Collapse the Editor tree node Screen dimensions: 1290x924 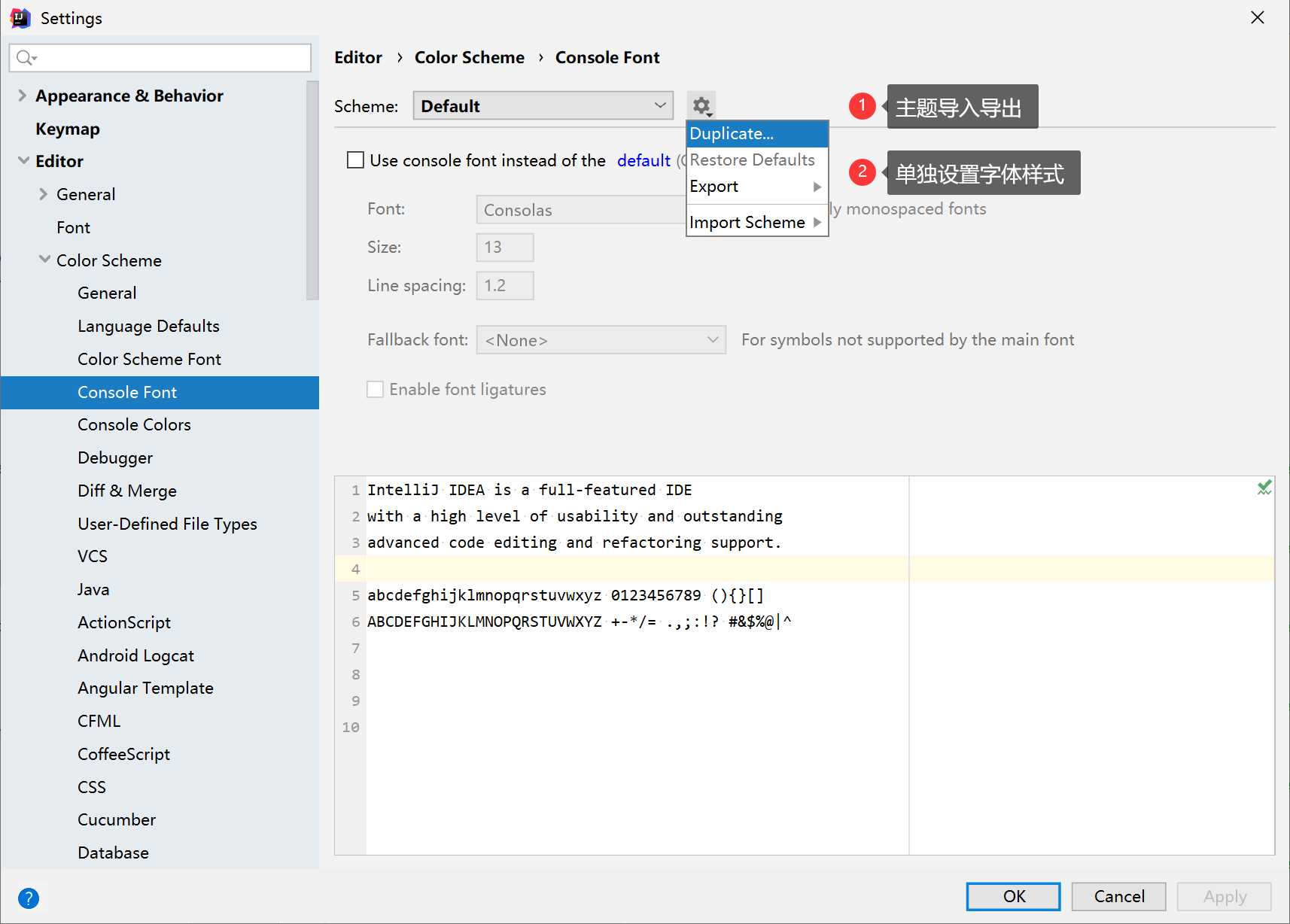pos(23,161)
